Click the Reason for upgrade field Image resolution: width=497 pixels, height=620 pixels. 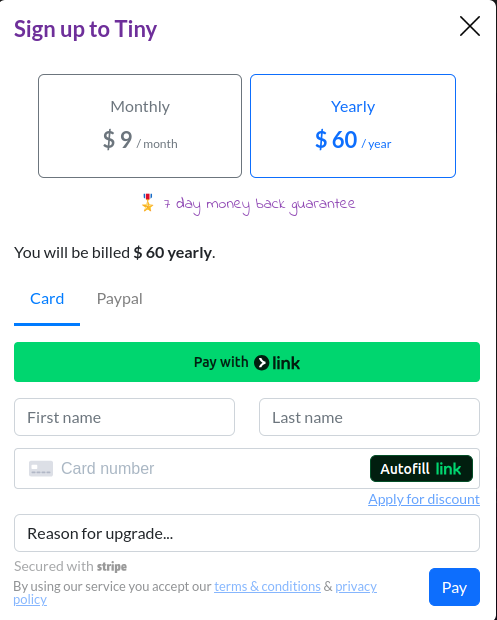(x=247, y=533)
